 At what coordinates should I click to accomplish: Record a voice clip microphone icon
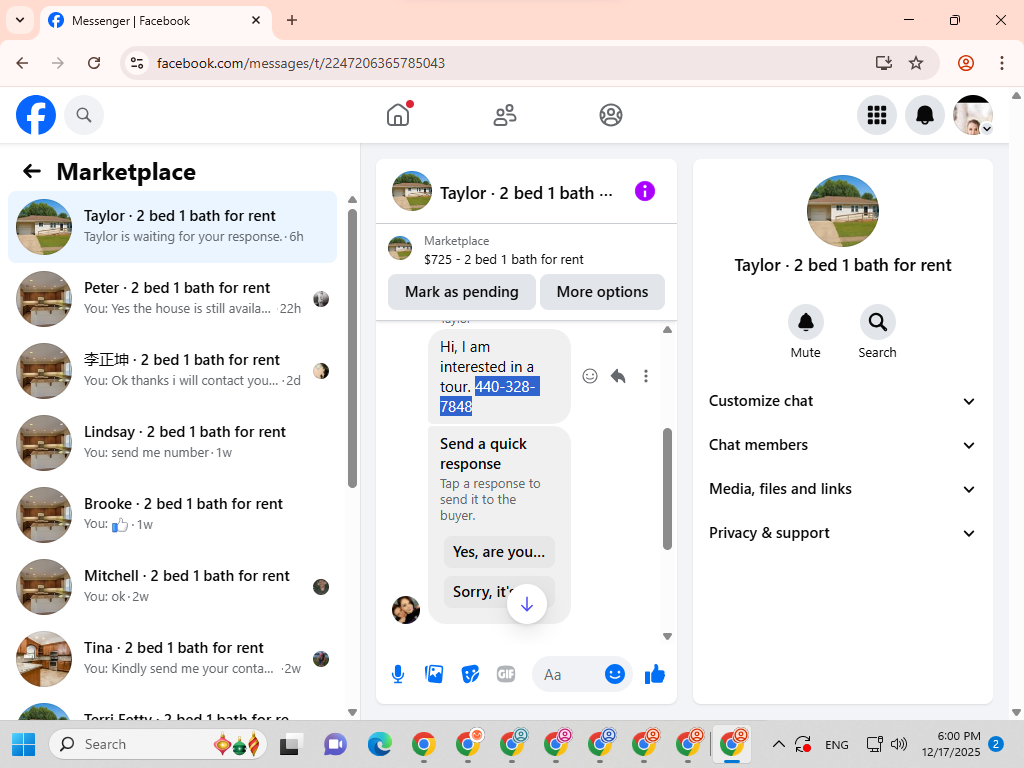[398, 674]
